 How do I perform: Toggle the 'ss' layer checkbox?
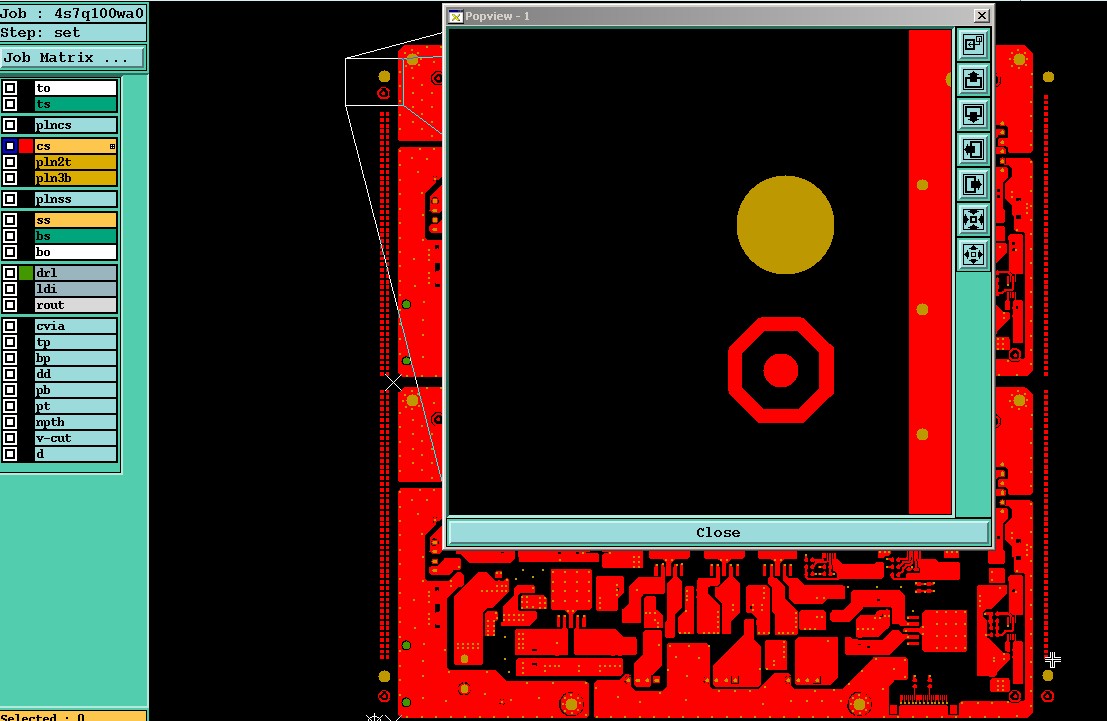pyautogui.click(x=10, y=220)
